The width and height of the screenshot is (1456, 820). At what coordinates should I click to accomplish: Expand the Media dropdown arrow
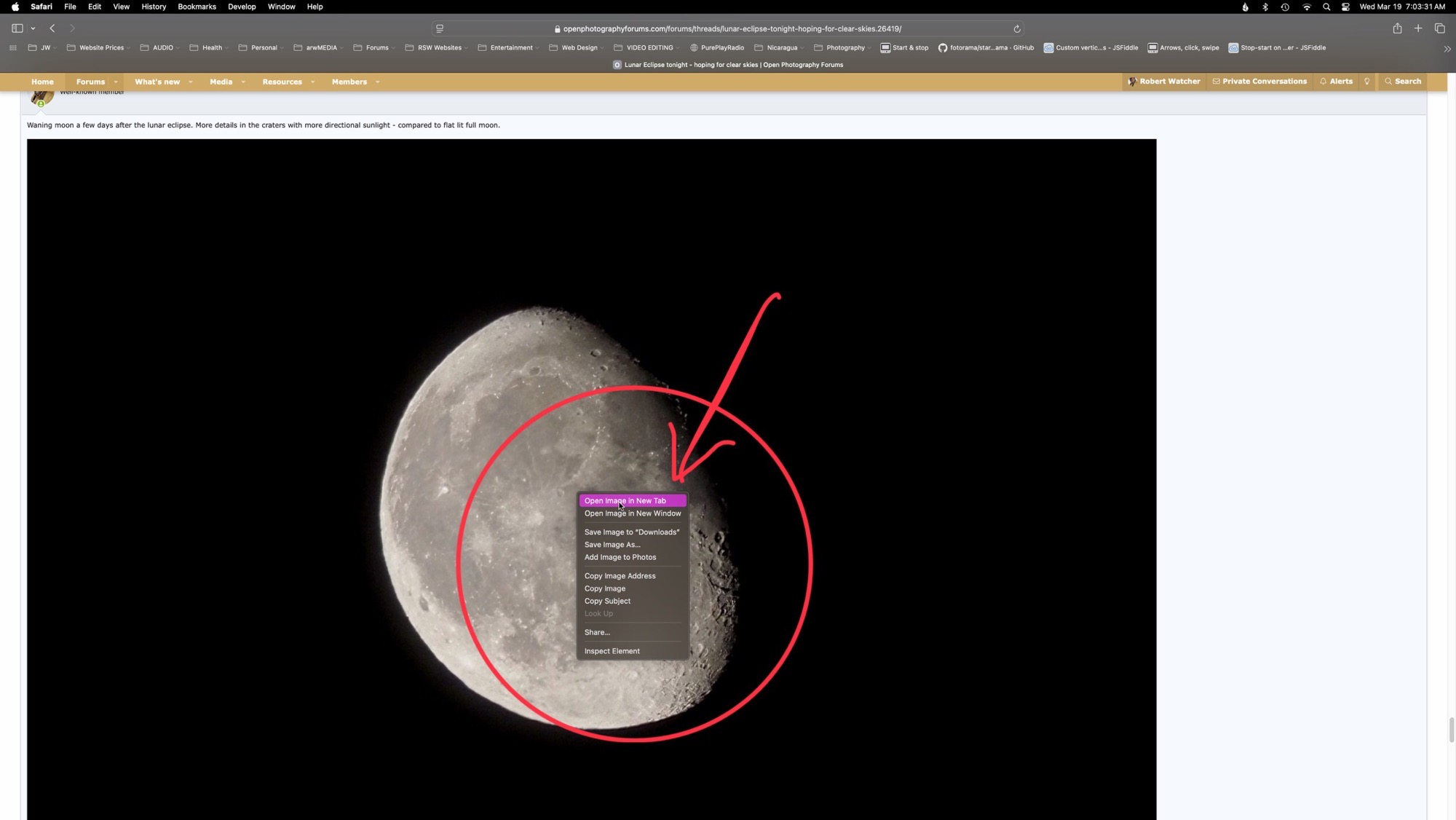[x=243, y=82]
